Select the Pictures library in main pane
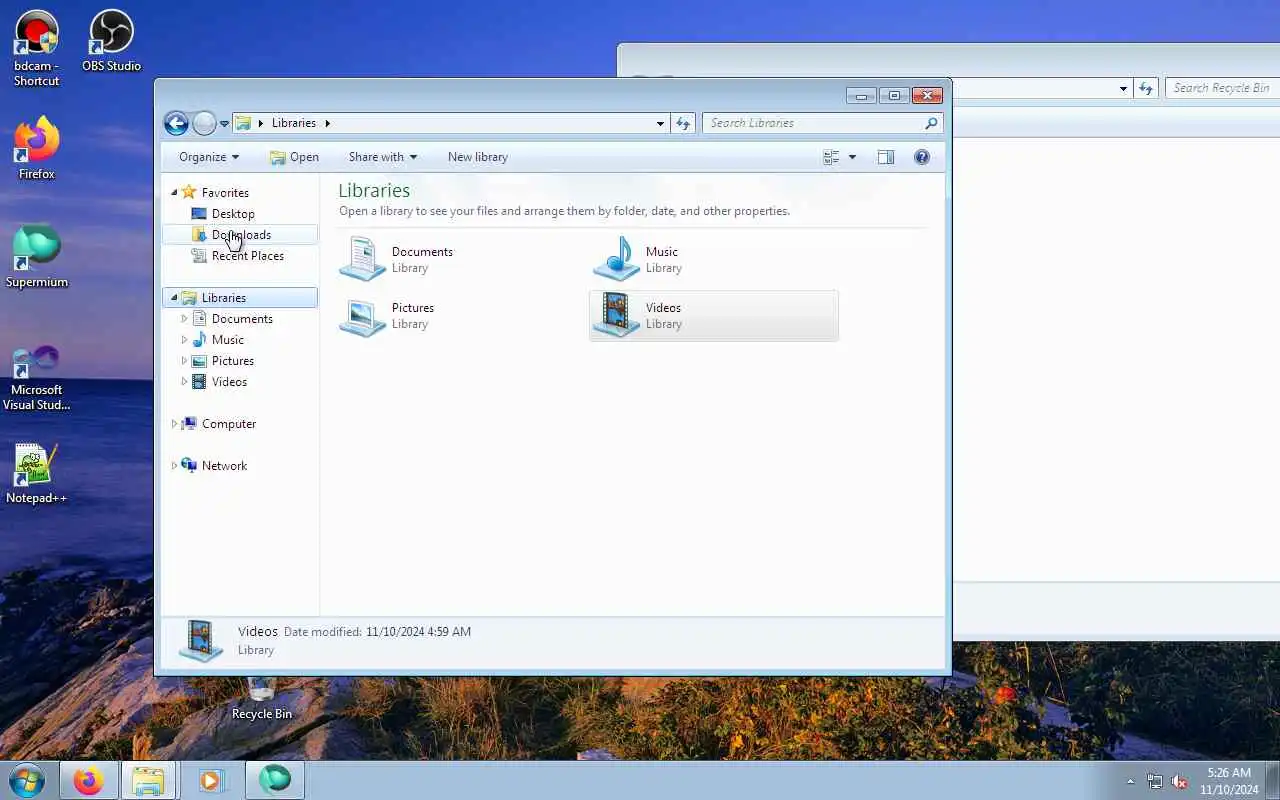This screenshot has width=1280, height=800. pyautogui.click(x=462, y=315)
